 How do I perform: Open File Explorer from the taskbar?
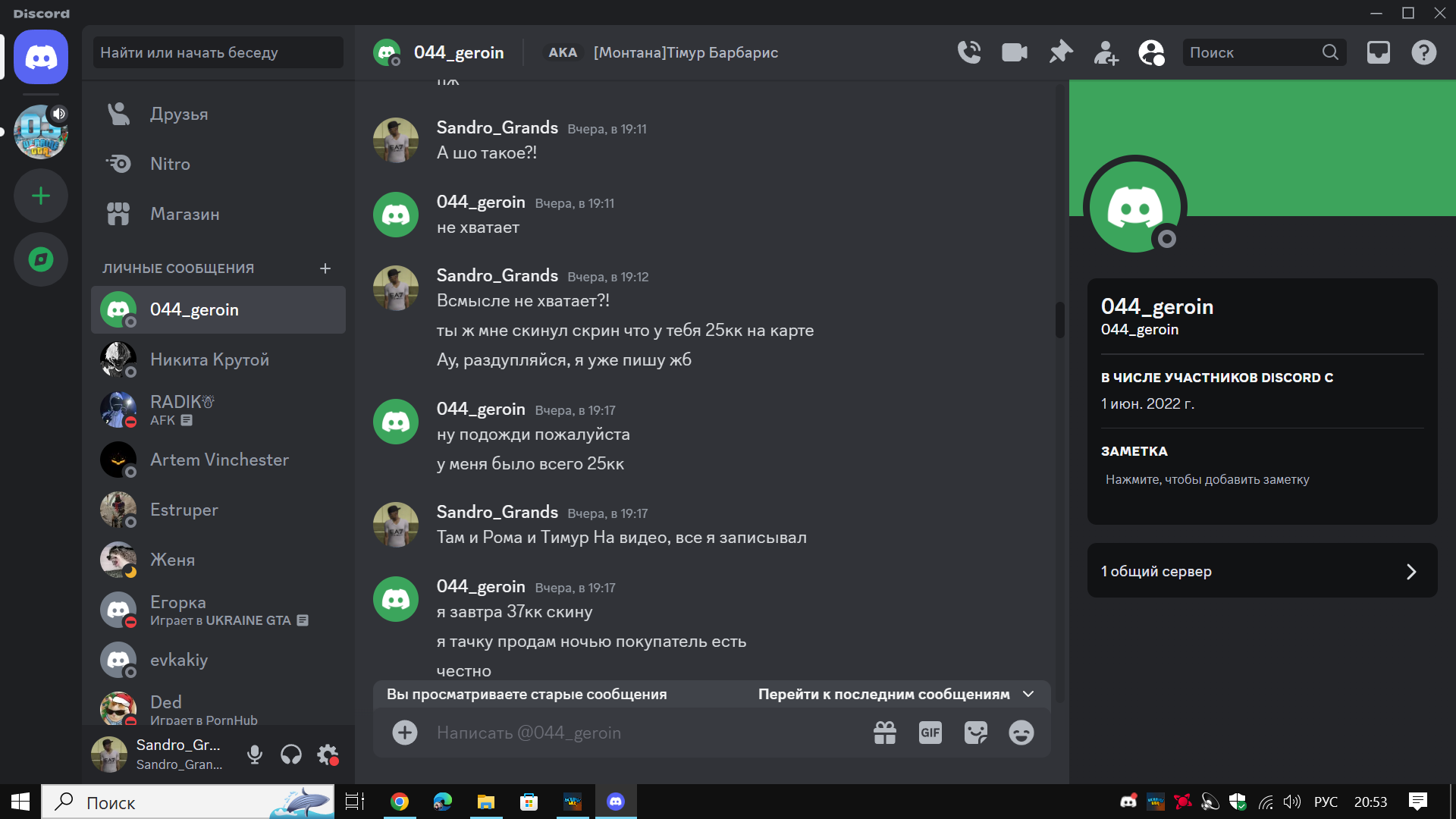tap(486, 802)
